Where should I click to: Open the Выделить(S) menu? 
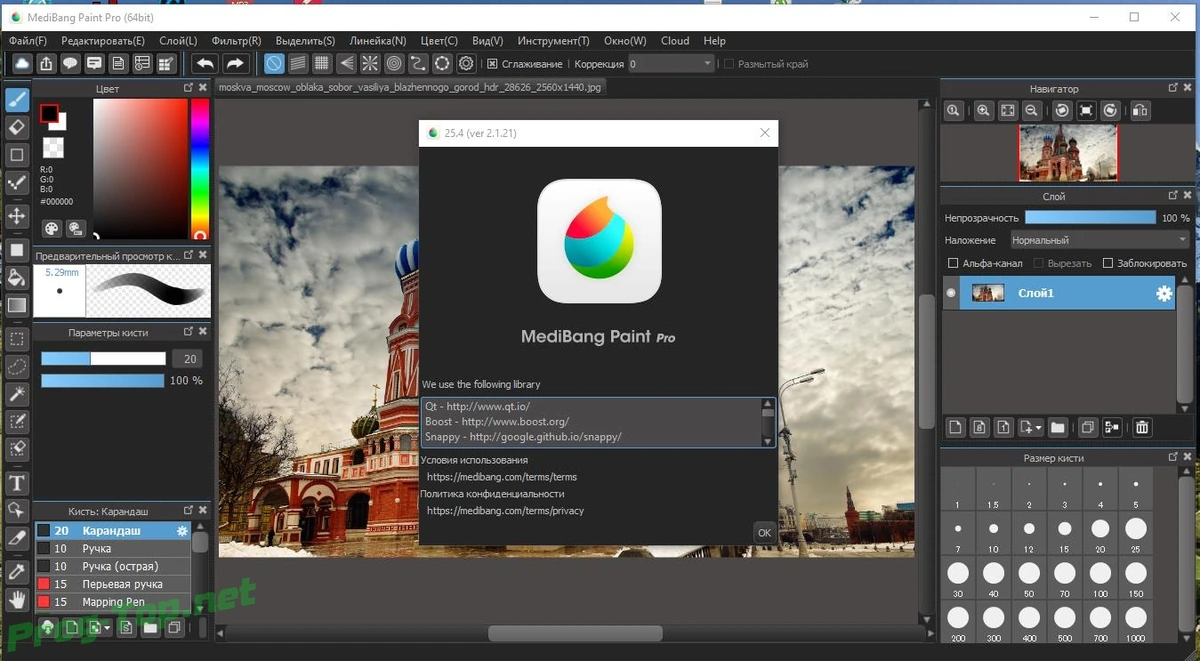[305, 41]
